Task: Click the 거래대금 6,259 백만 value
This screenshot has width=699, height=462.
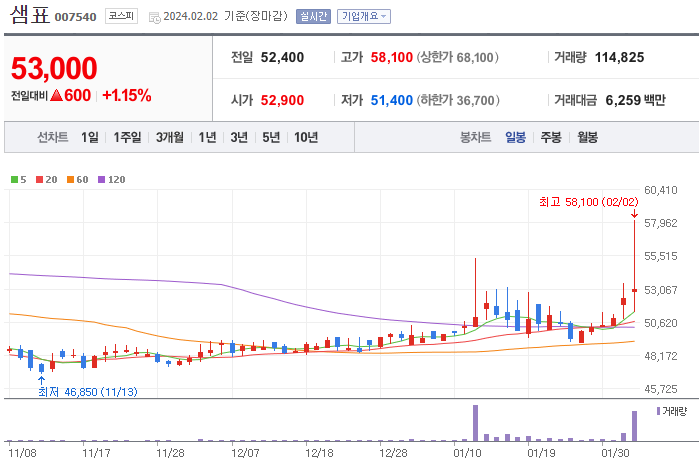Action: (x=635, y=100)
